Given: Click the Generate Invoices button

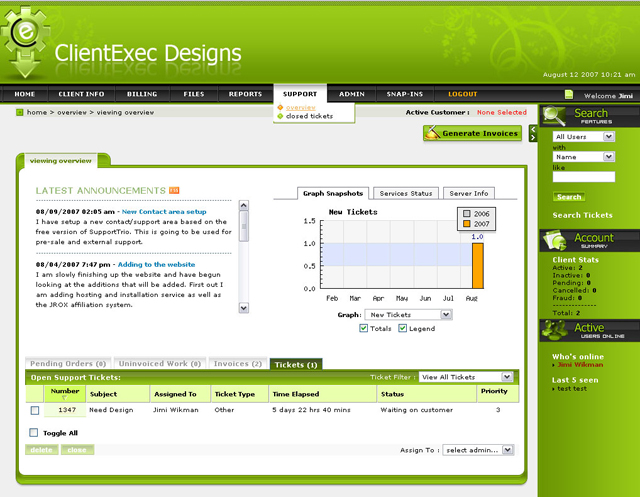Looking at the screenshot, I should [x=472, y=133].
